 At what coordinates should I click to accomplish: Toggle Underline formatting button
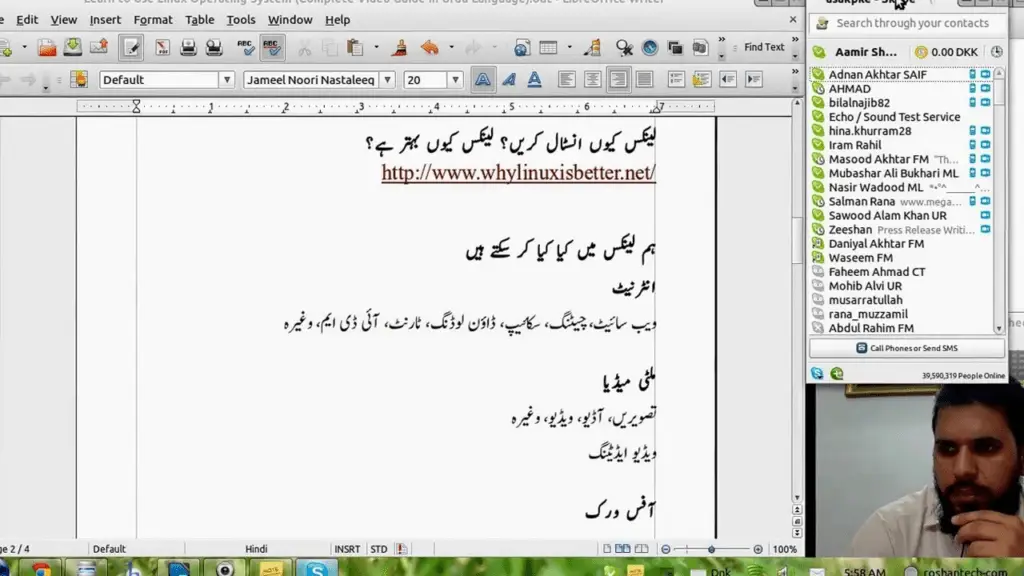[x=534, y=80]
